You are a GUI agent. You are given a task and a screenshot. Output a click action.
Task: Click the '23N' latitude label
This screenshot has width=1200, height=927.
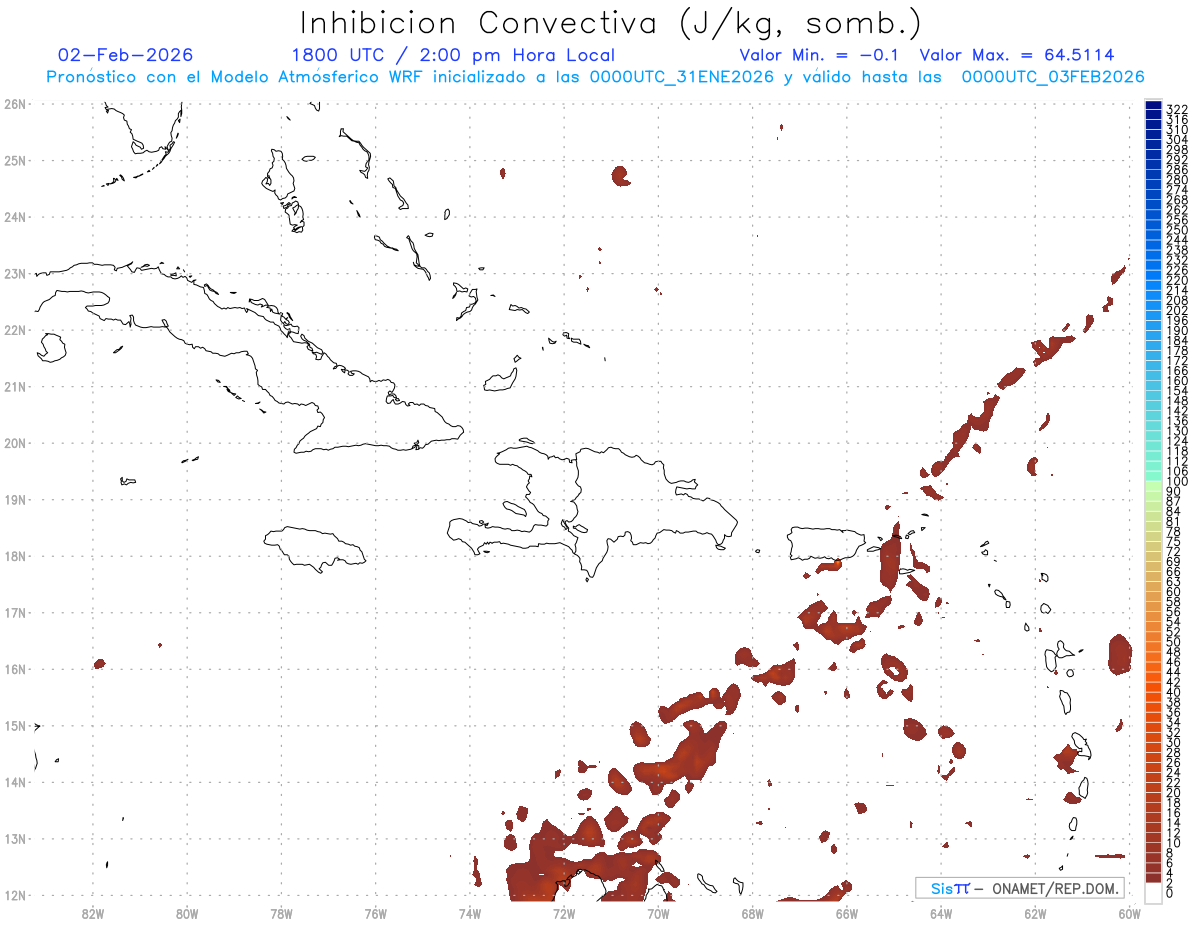click(14, 273)
